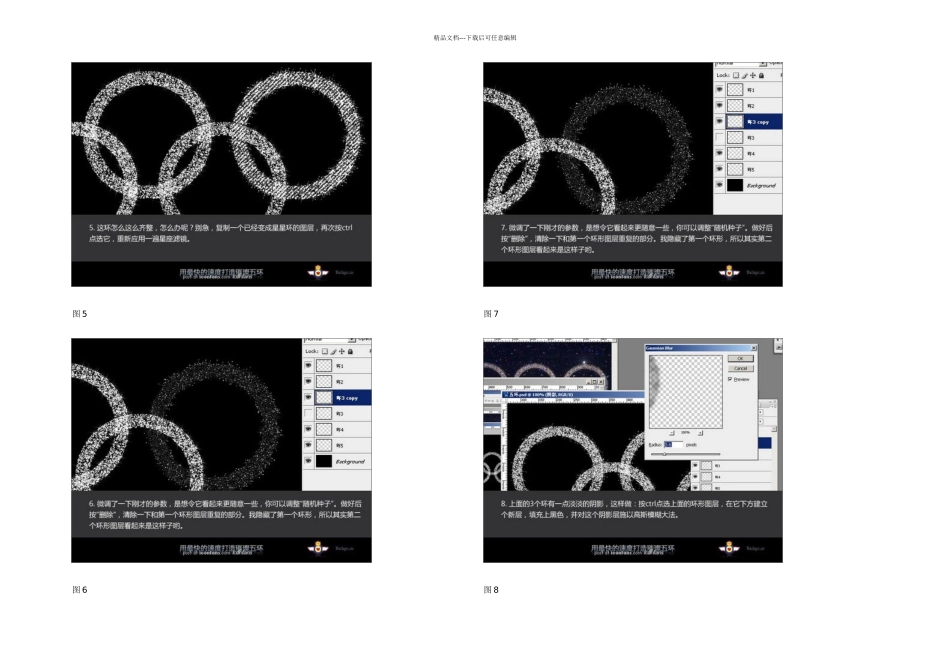Click zoom-out minus button under Gaussian Blur preview

click(672, 433)
